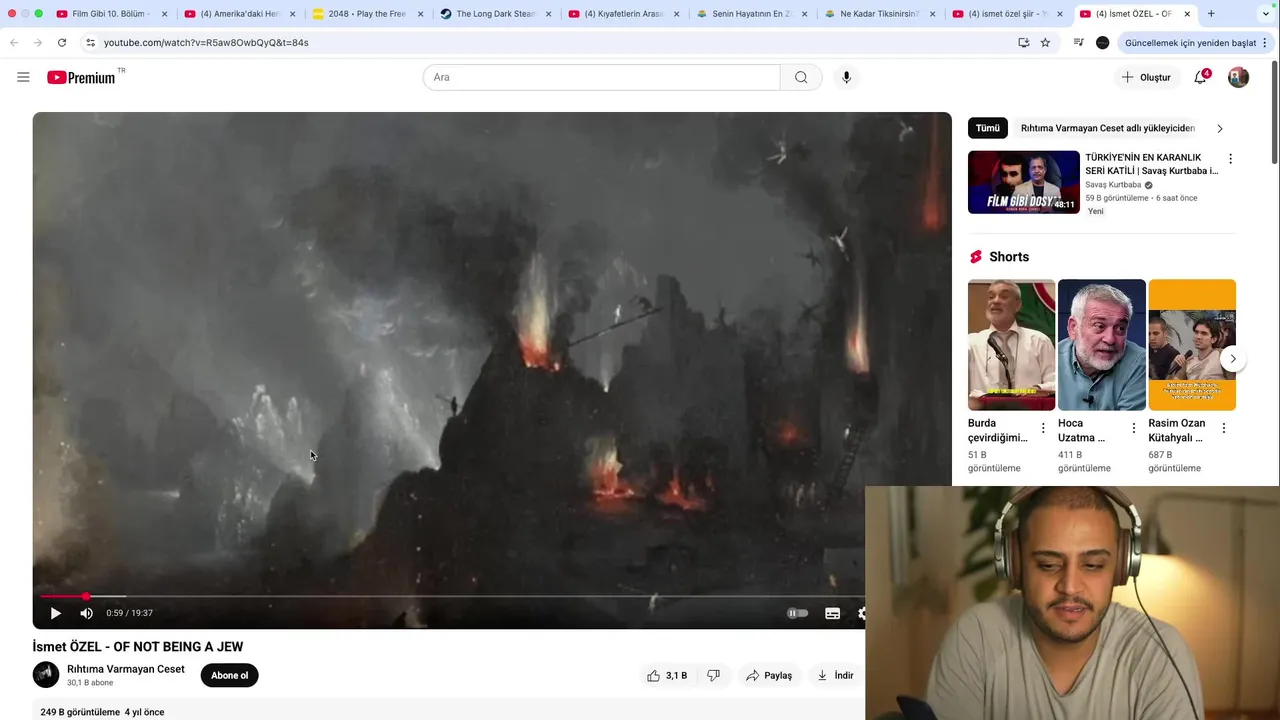Go to YouTube Premium home logo
Screen dimensions: 1280x720
81,77
